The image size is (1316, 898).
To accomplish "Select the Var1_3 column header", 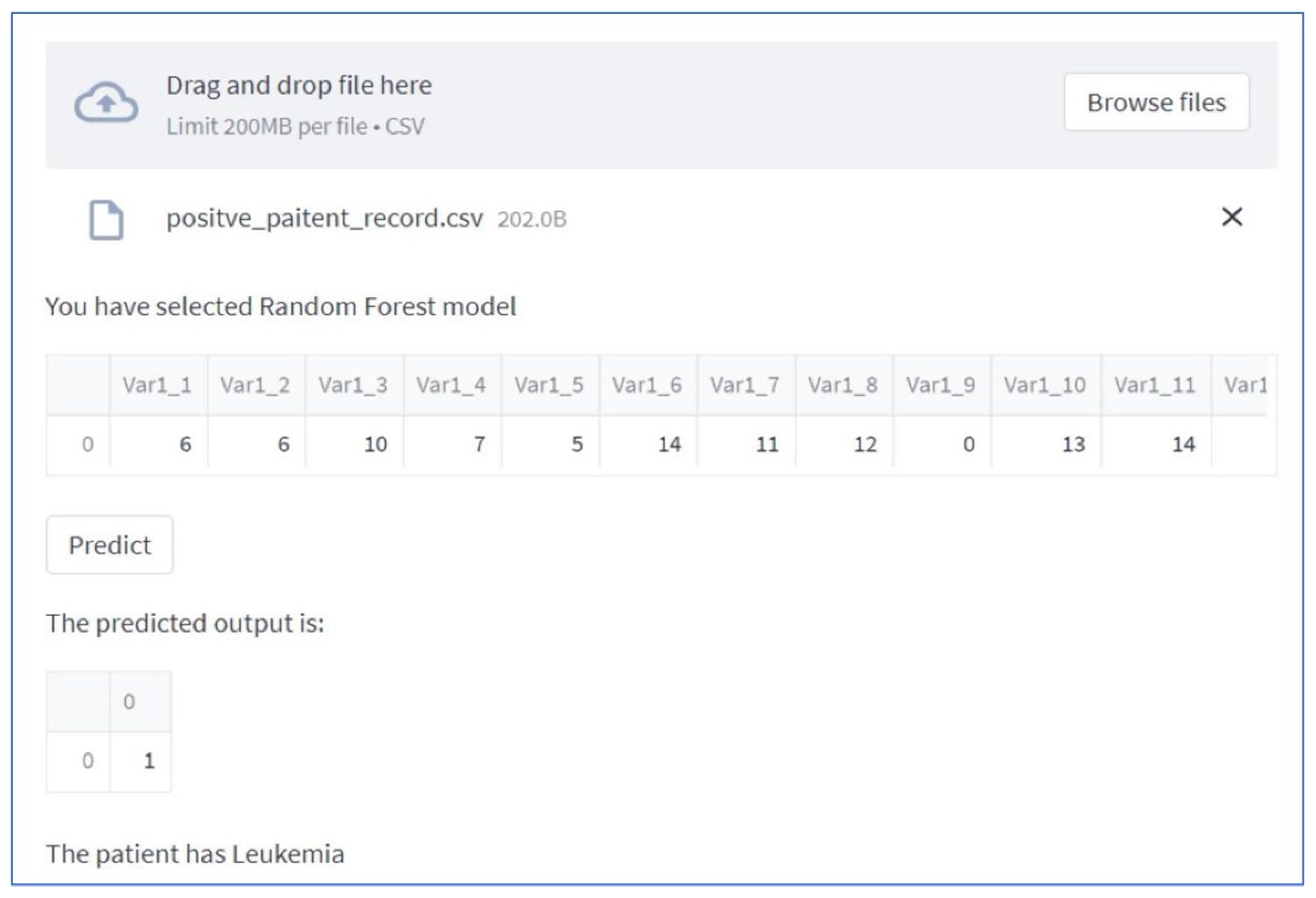I will click(353, 385).
